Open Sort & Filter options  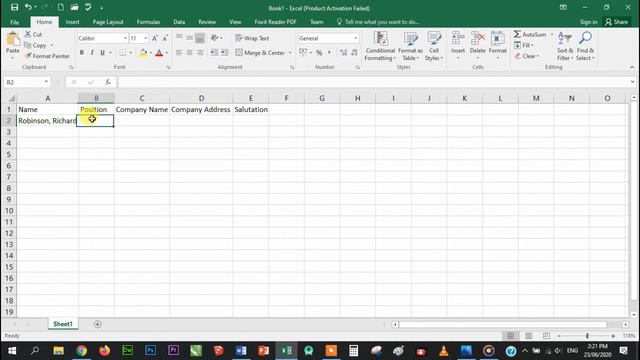tap(565, 46)
